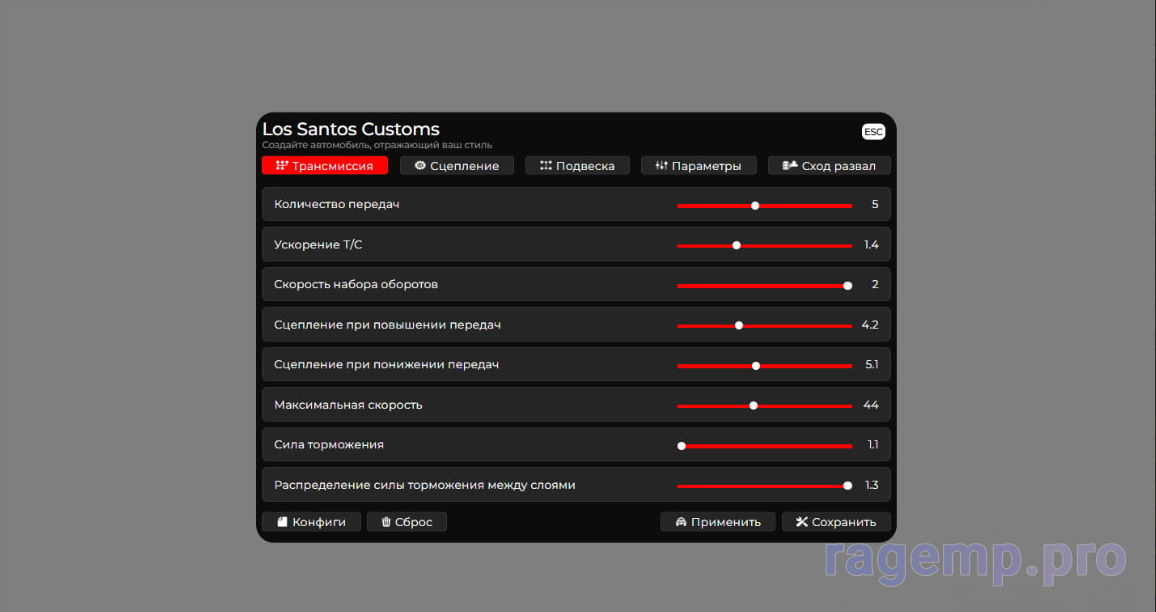
Task: Click the value 44 for Максимальная скорость
Action: (871, 405)
